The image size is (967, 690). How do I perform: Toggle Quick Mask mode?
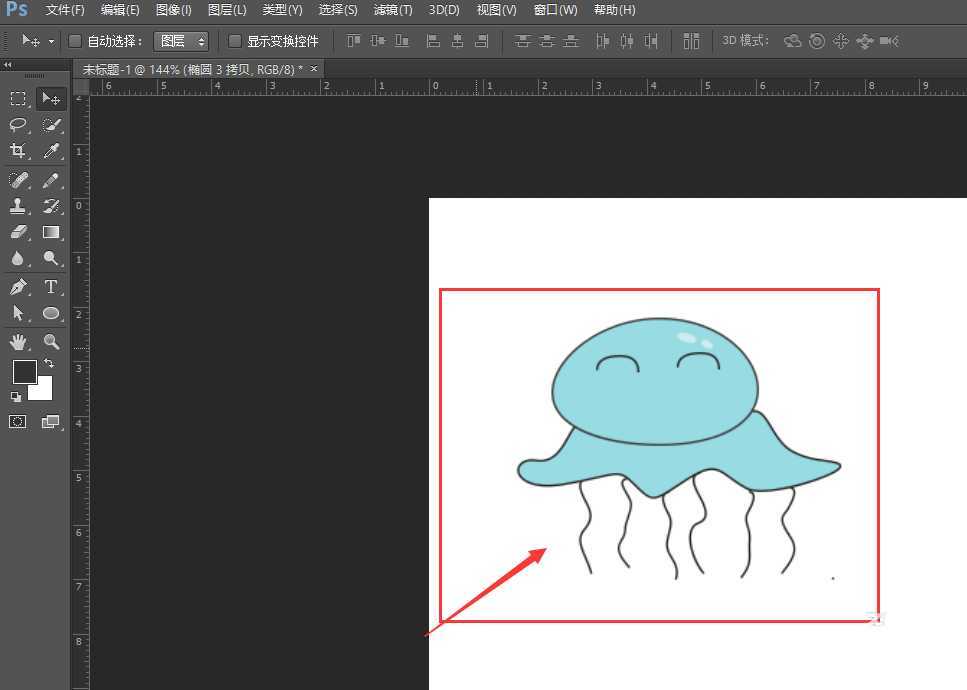point(17,421)
